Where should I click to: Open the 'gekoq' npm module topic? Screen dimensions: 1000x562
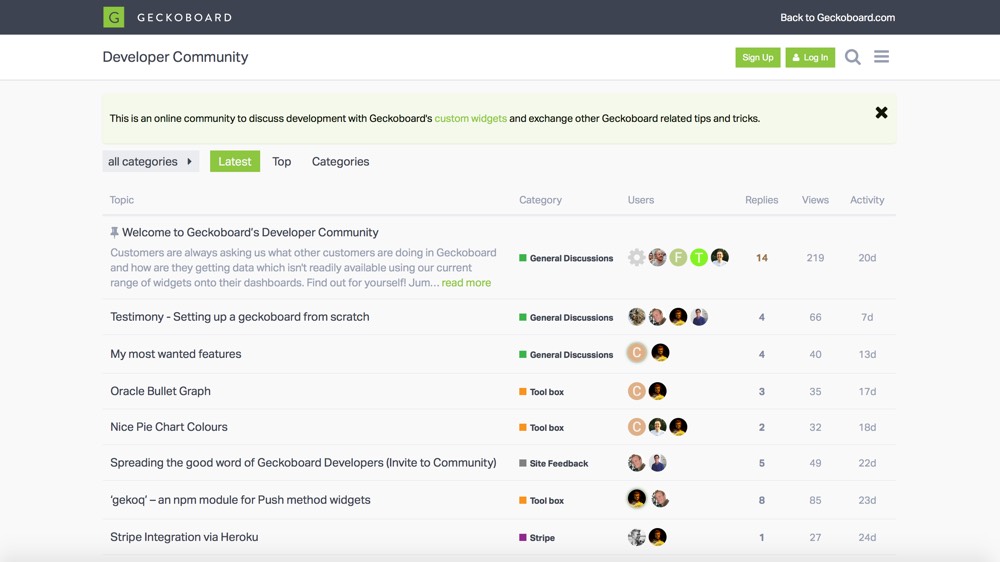tap(240, 499)
